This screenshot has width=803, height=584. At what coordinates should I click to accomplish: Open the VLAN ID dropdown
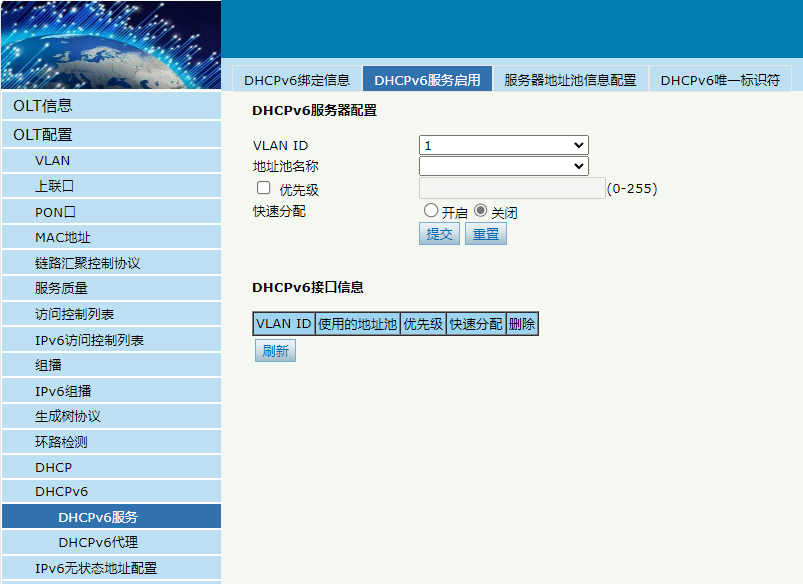503,145
